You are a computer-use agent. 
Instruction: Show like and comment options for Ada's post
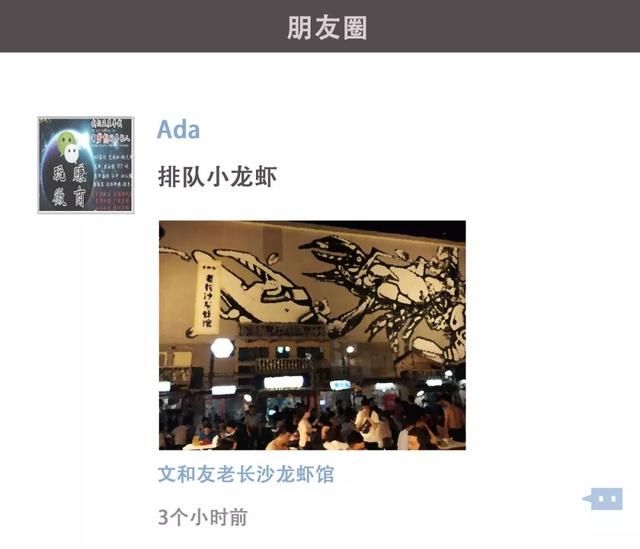(603, 499)
